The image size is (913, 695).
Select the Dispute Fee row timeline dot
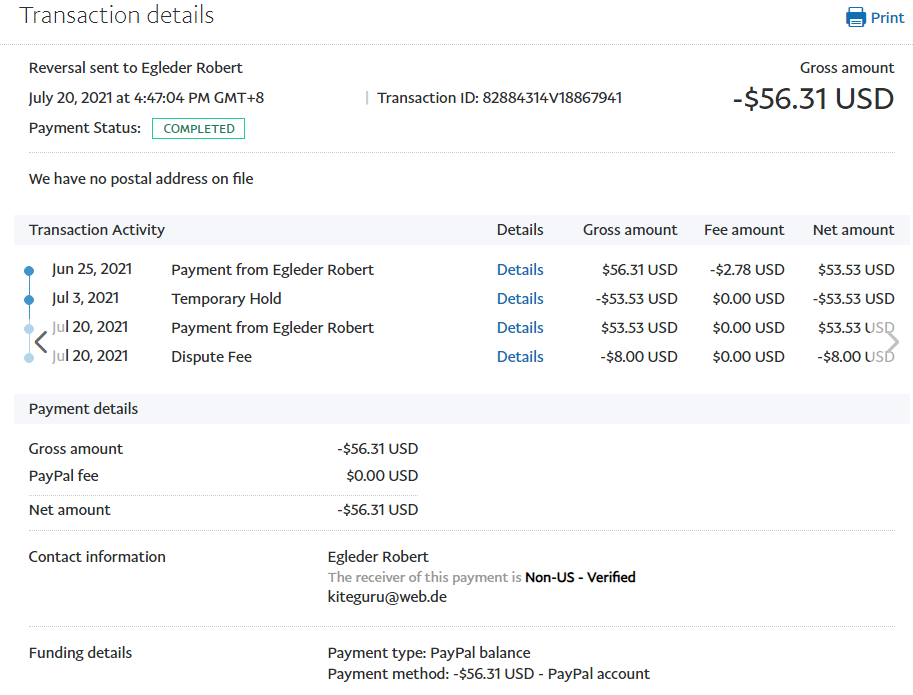(x=29, y=357)
